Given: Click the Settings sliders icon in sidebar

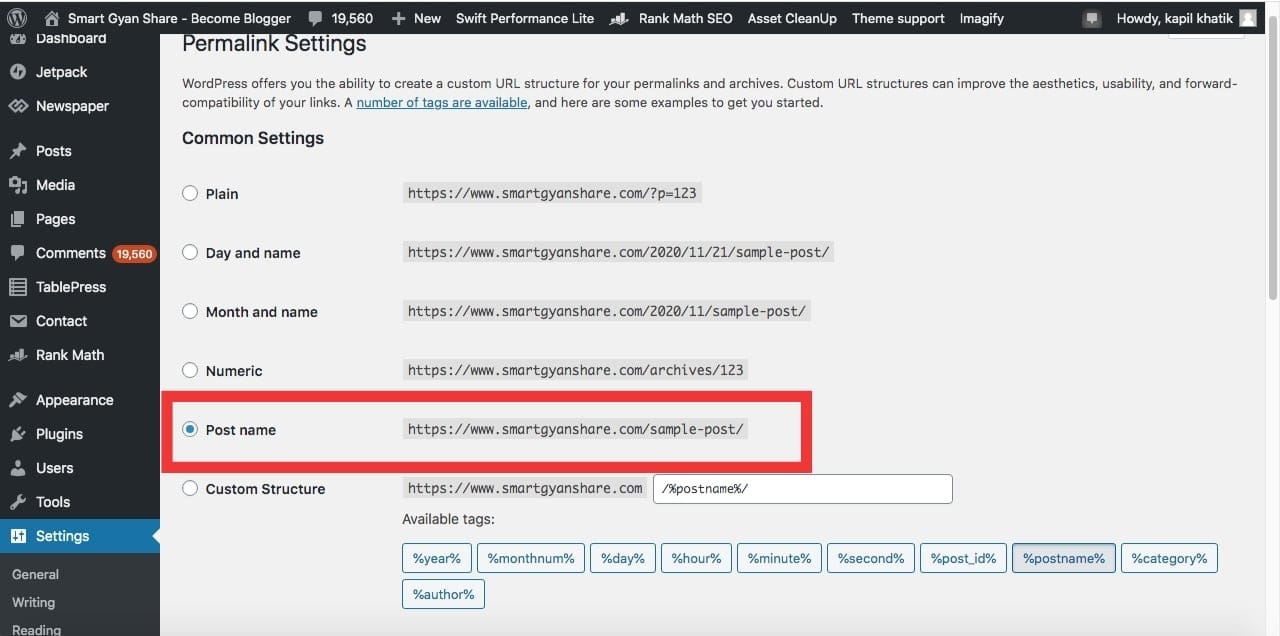Looking at the screenshot, I should [17, 536].
